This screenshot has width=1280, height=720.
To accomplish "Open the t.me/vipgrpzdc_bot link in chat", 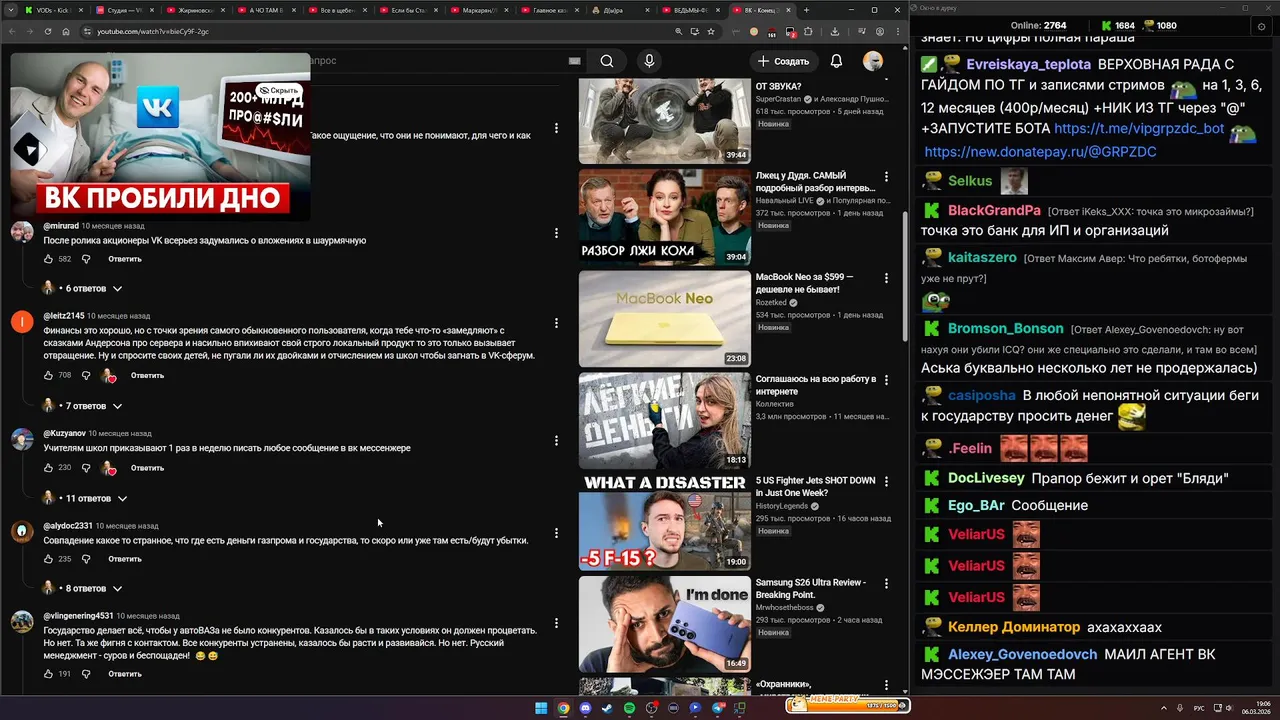I will click(x=1139, y=129).
